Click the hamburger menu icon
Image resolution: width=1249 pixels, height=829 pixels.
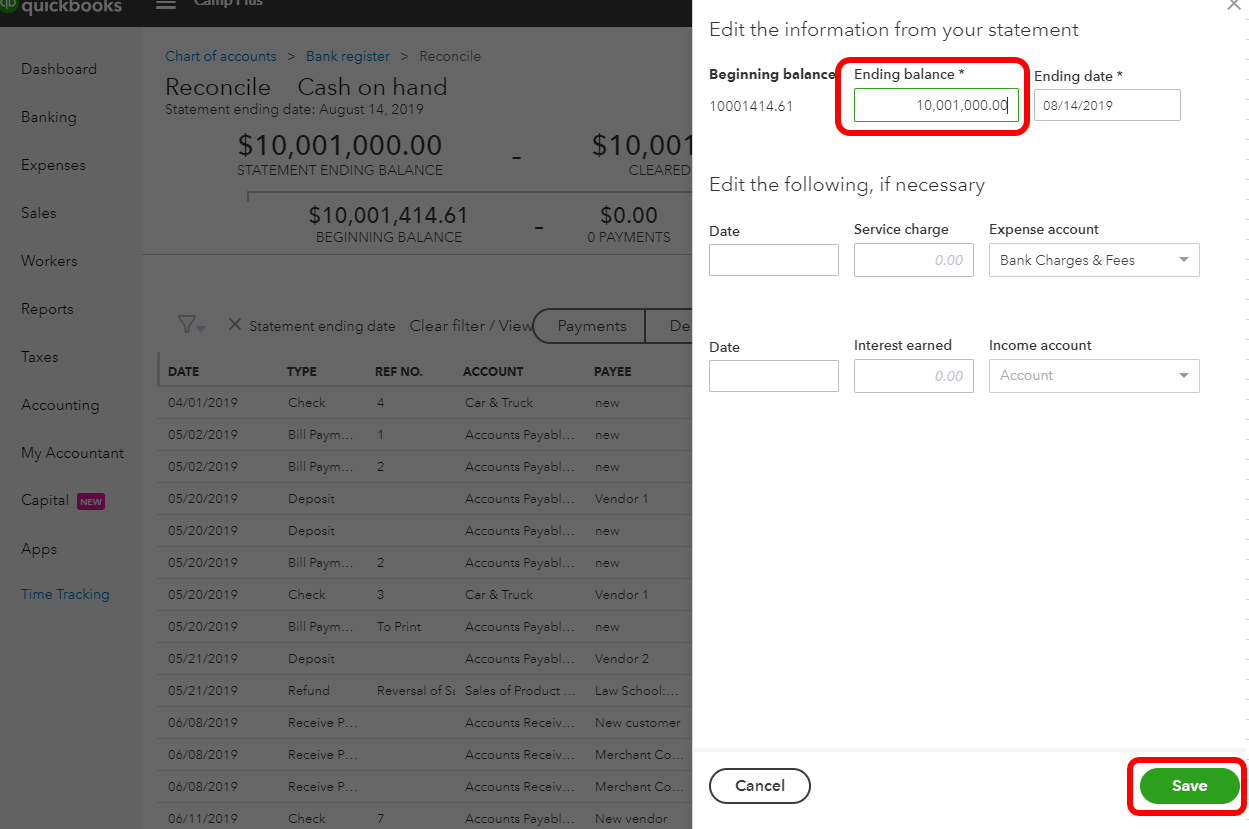[x=166, y=5]
